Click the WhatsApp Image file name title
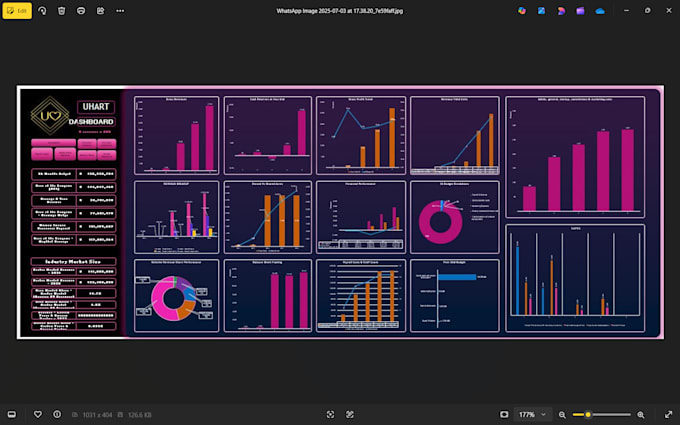Image resolution: width=680 pixels, height=425 pixels. (340, 11)
